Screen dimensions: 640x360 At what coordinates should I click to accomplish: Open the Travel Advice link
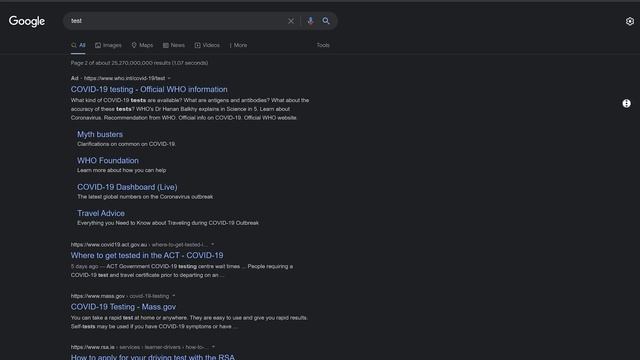point(101,213)
